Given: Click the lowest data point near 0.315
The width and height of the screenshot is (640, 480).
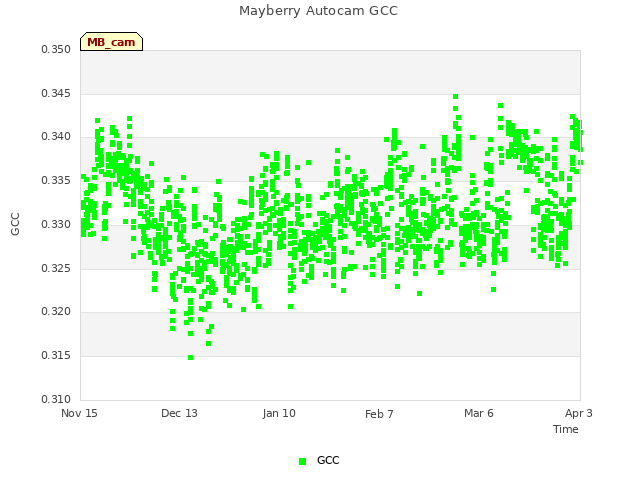Looking at the screenshot, I should point(190,358).
